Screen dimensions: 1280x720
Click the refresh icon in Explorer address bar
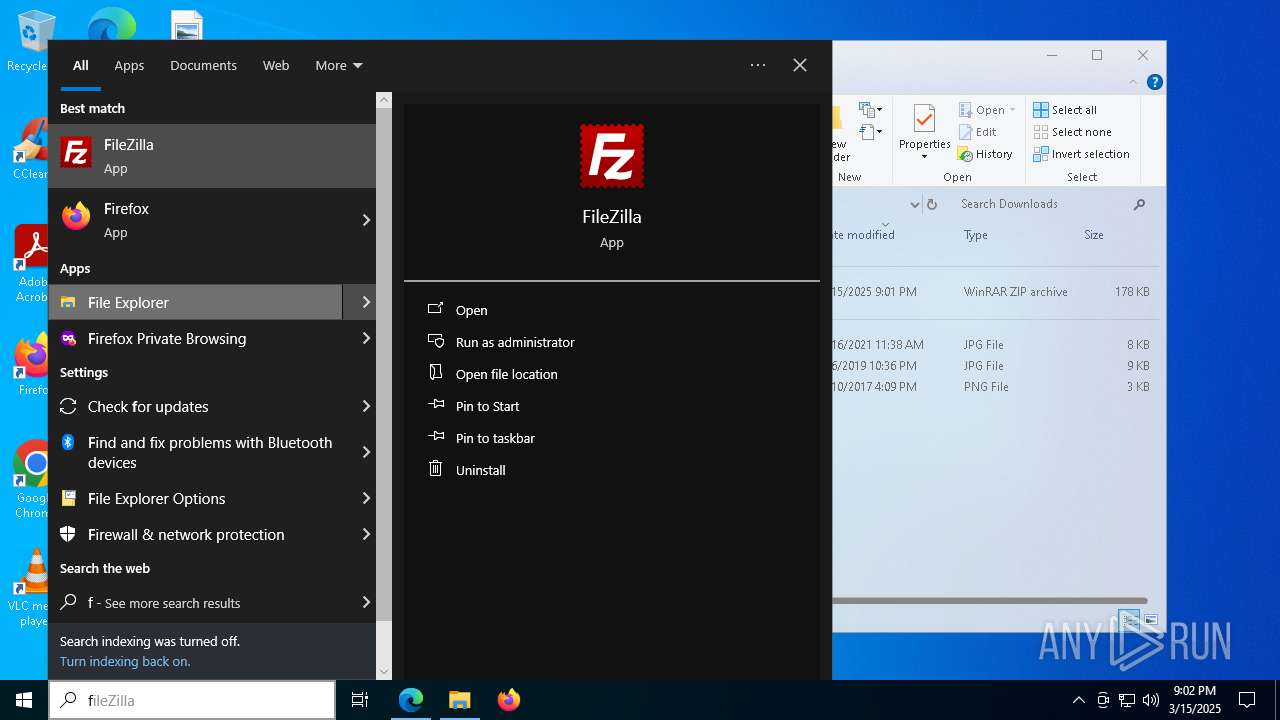[932, 204]
